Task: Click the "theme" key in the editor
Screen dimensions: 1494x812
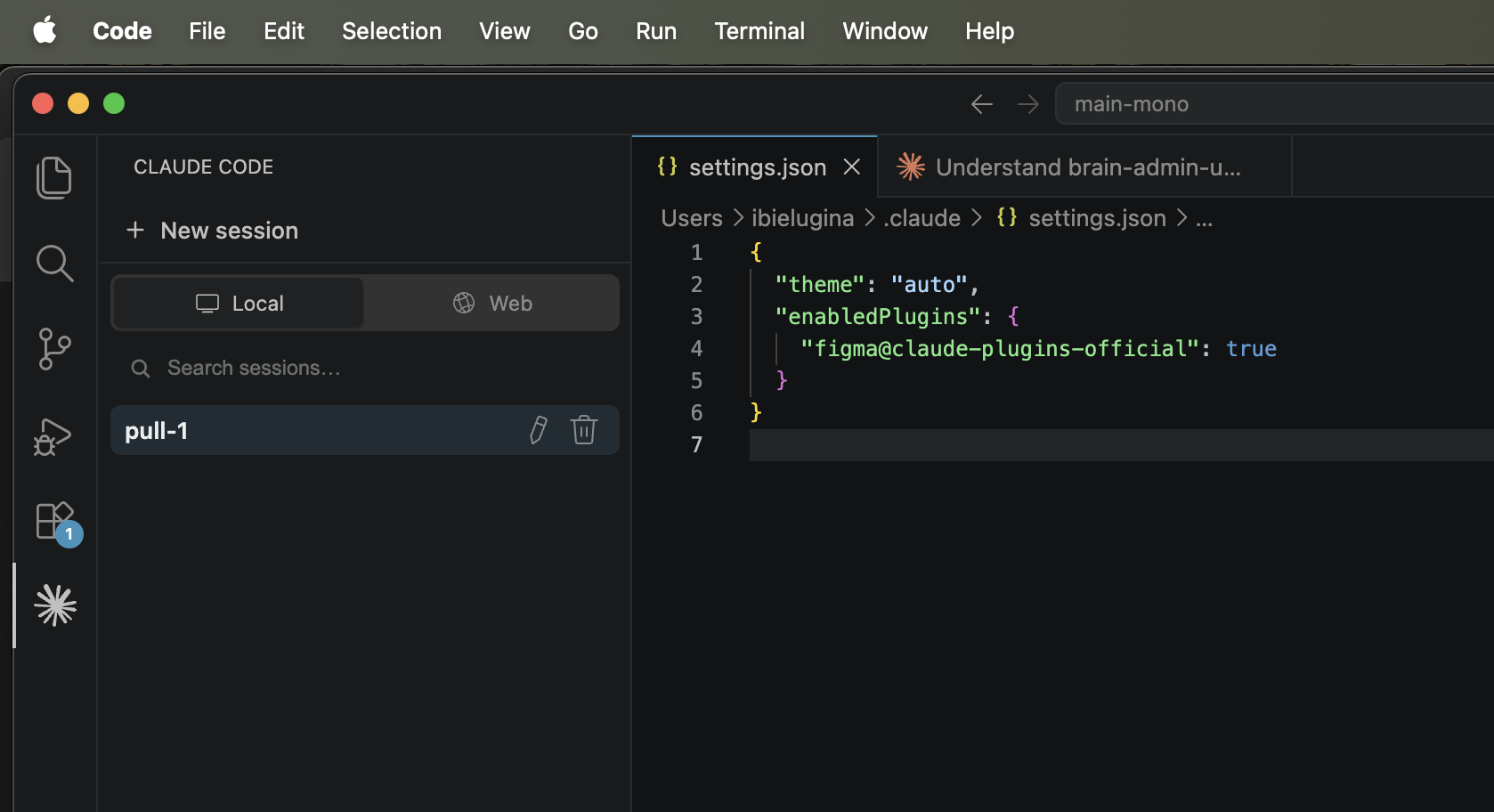Action: point(820,284)
